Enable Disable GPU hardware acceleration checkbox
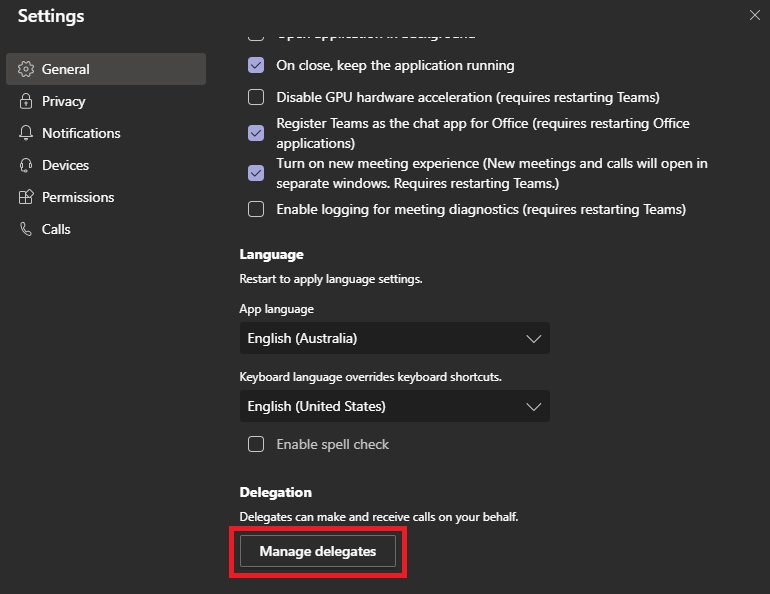The image size is (770, 594). (256, 97)
